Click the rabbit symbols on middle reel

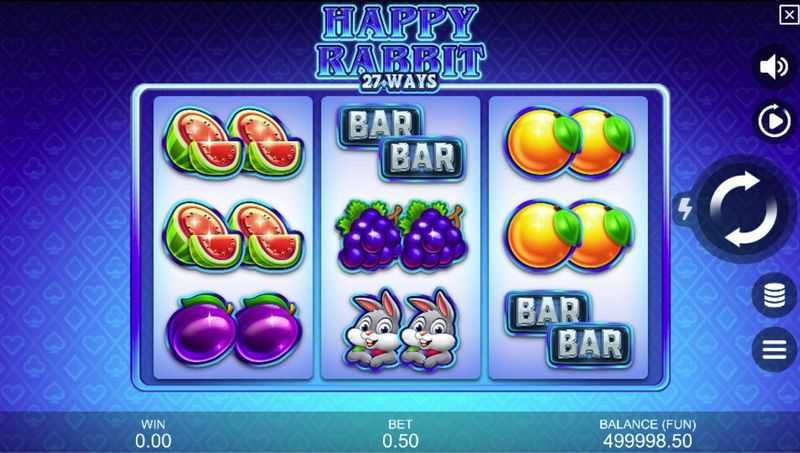[x=401, y=329]
